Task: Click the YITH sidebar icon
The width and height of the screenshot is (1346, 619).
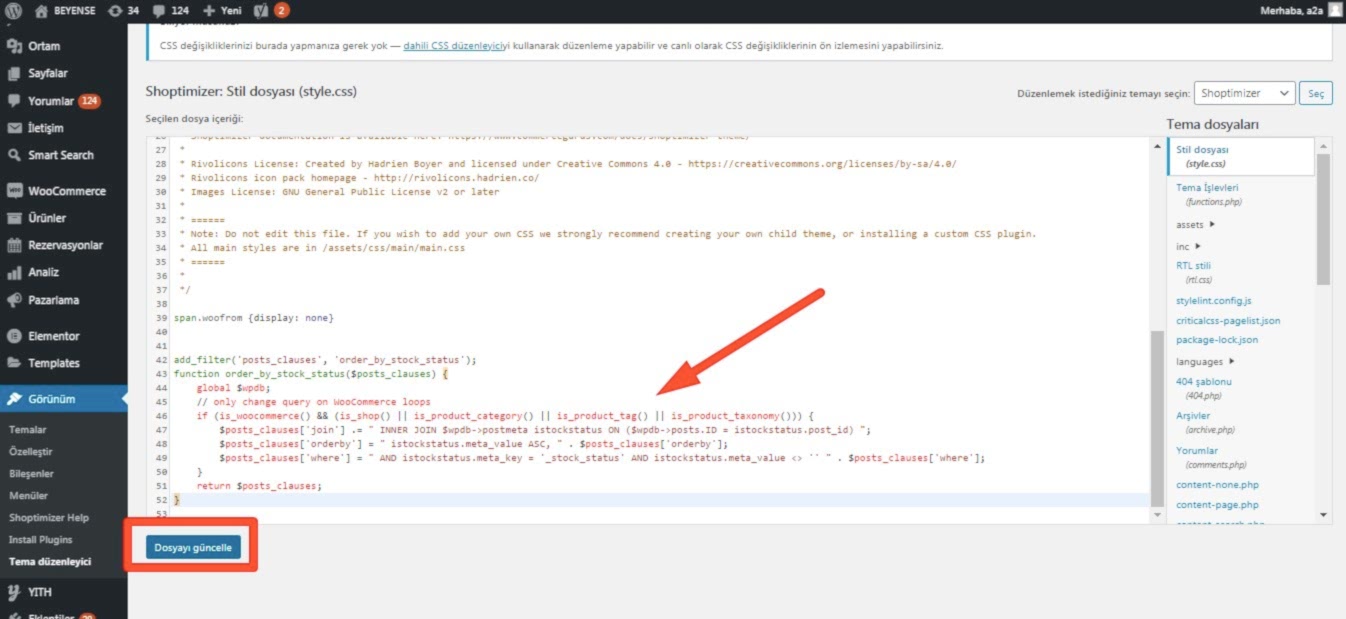Action: click(x=15, y=591)
